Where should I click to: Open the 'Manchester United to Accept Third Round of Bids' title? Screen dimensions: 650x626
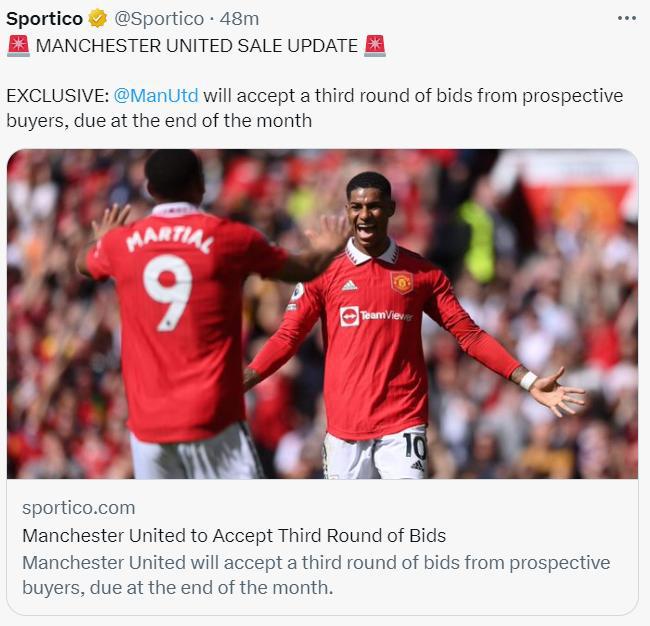[234, 536]
